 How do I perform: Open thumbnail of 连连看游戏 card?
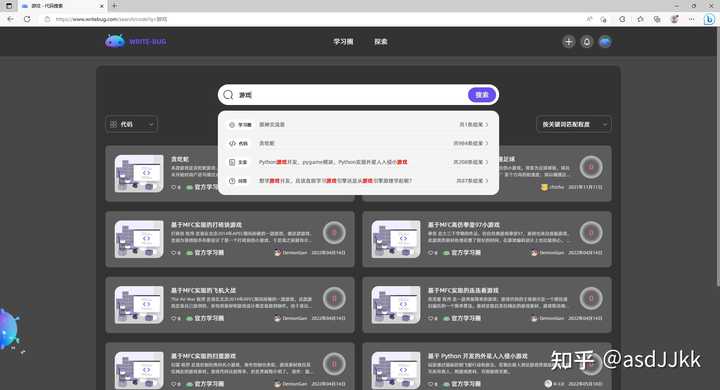click(396, 305)
